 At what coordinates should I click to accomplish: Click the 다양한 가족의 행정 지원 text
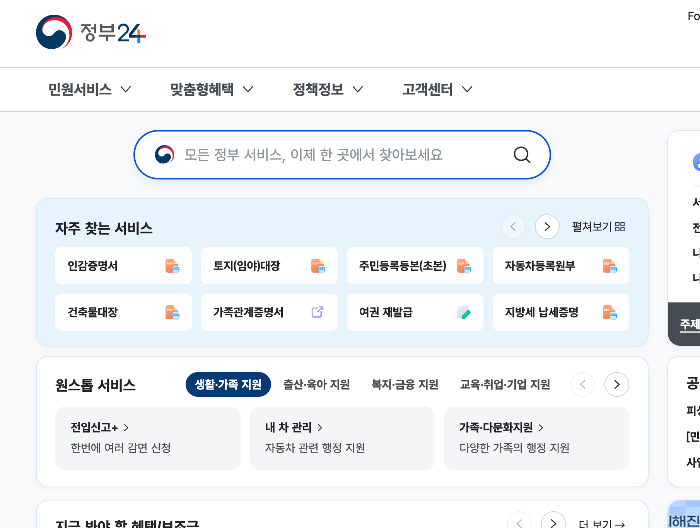pos(514,448)
